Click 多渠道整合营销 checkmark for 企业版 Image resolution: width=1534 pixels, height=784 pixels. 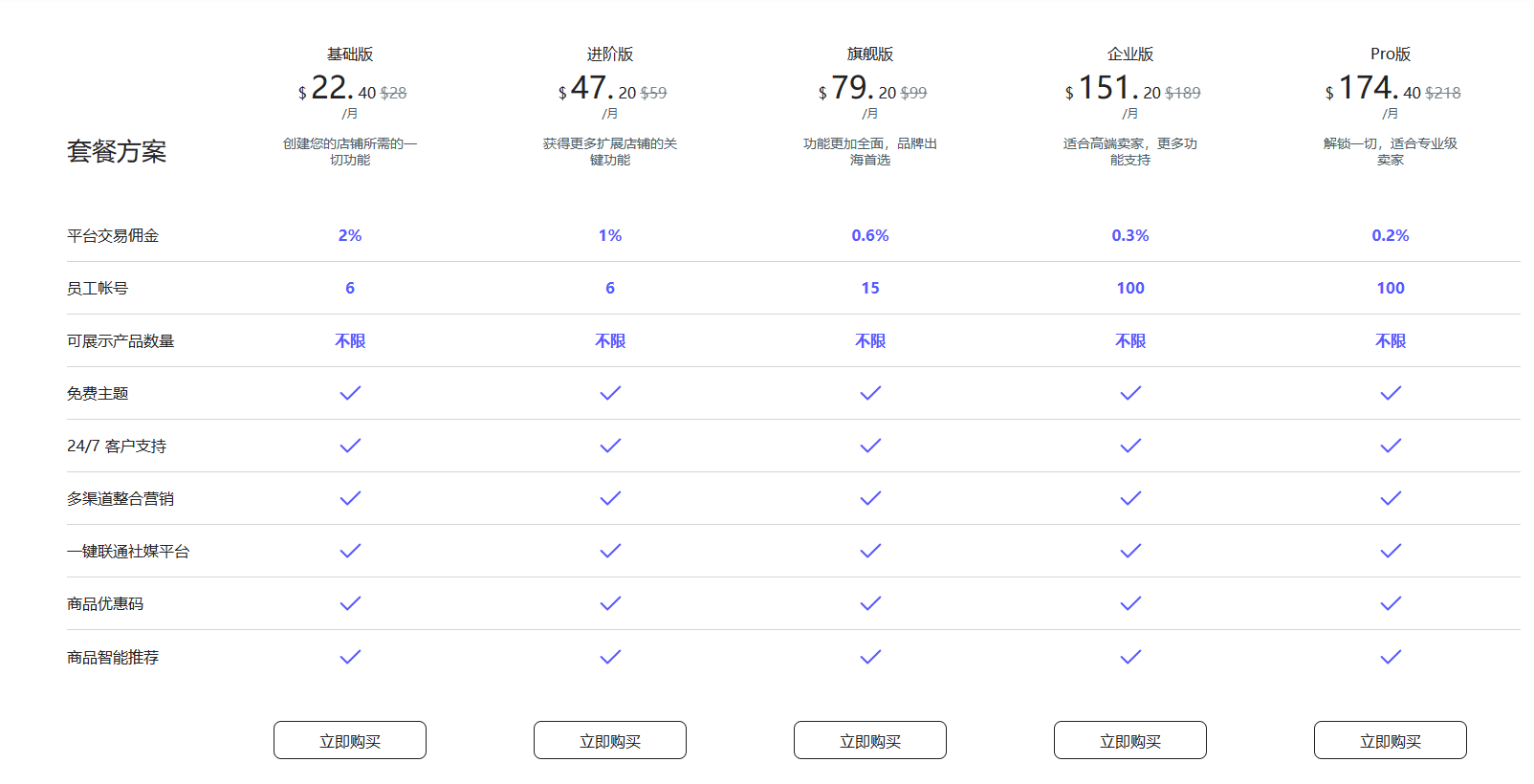click(x=1130, y=498)
